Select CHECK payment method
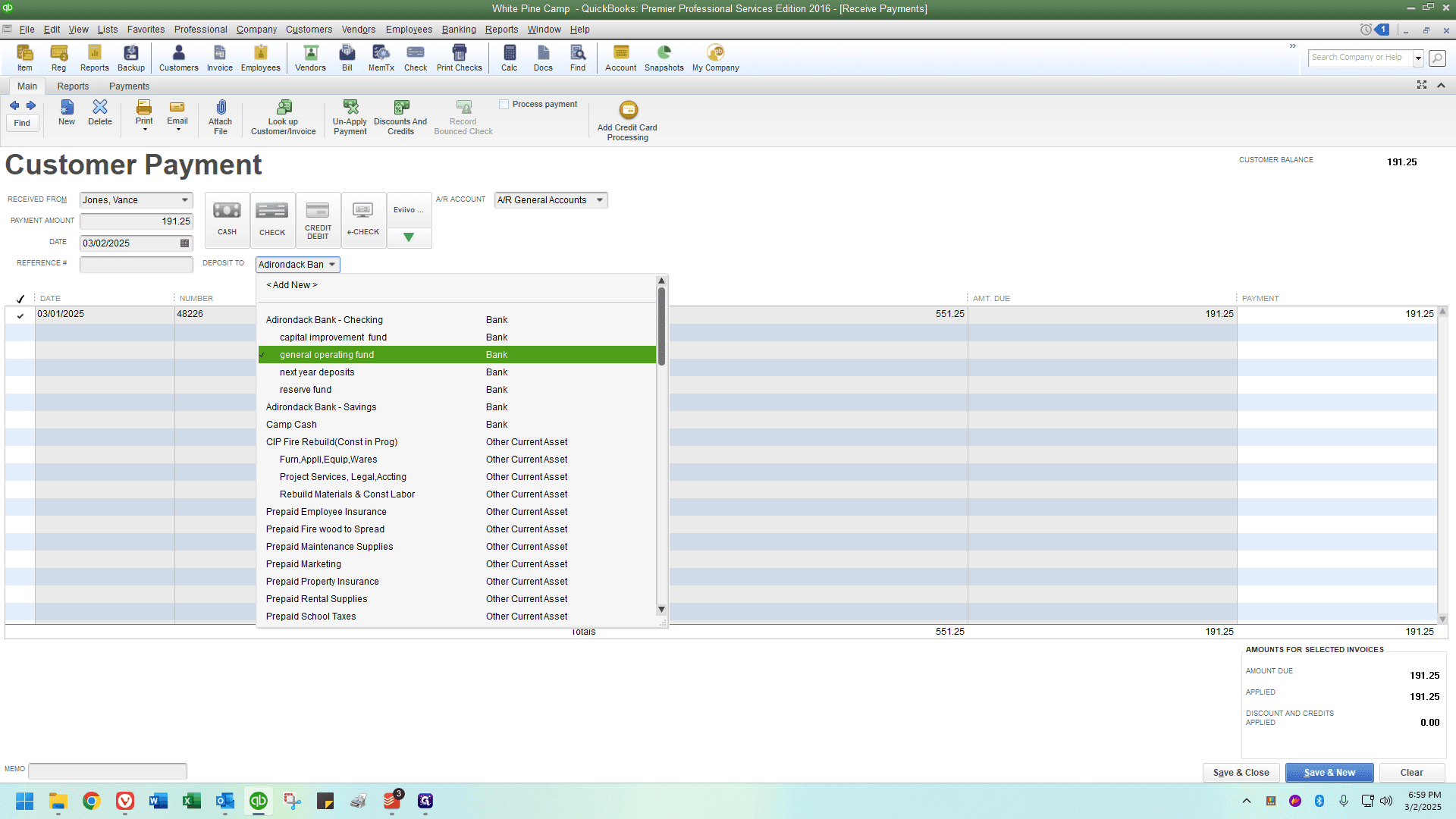The width and height of the screenshot is (1456, 819). click(x=272, y=220)
